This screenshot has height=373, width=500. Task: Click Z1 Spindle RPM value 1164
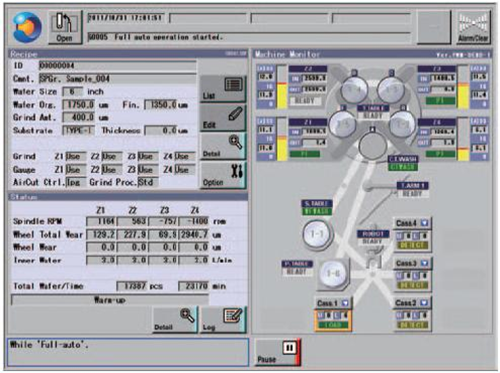(x=101, y=221)
